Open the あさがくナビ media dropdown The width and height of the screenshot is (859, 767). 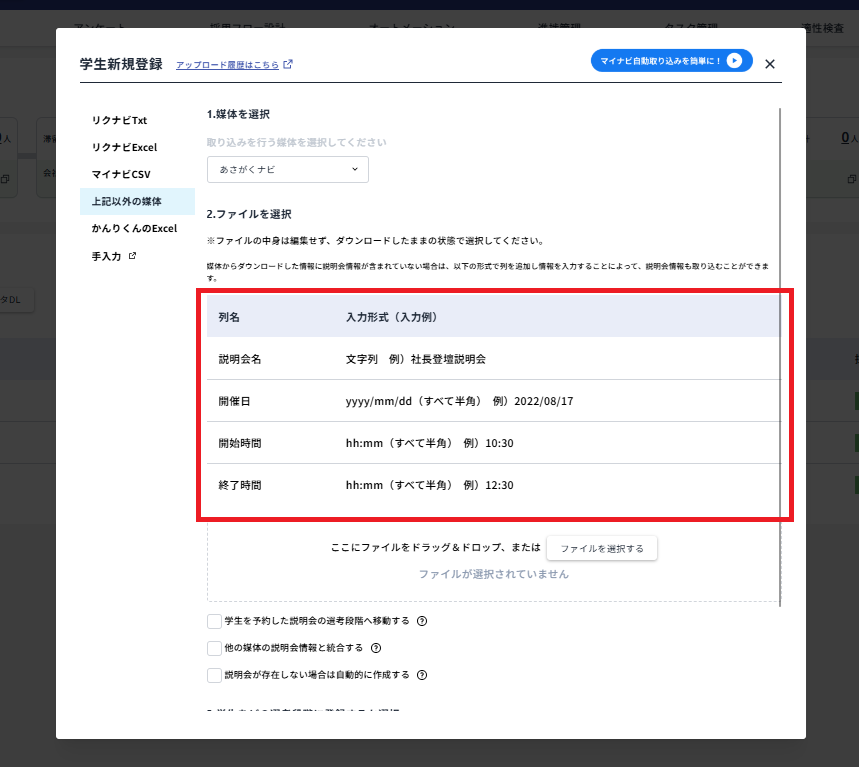(x=287, y=169)
